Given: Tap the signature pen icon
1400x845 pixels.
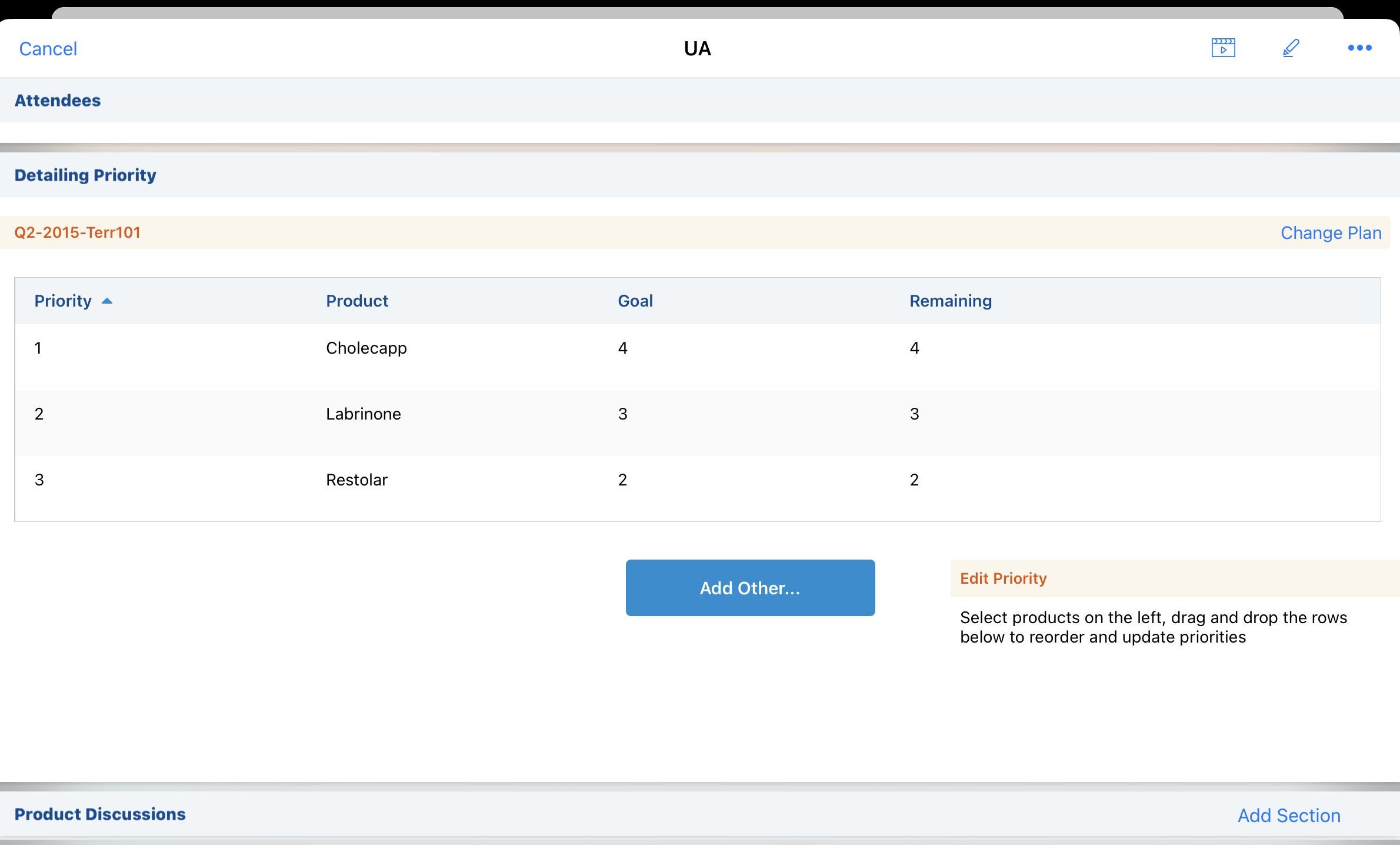Looking at the screenshot, I should pyautogui.click(x=1291, y=48).
